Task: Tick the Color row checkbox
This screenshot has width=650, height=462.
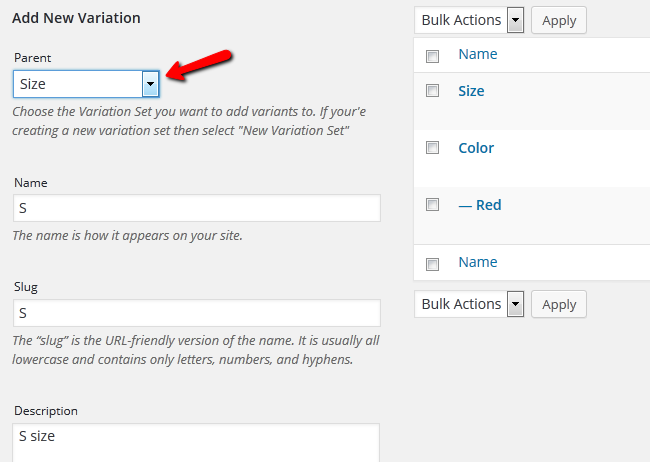Action: pyautogui.click(x=432, y=148)
